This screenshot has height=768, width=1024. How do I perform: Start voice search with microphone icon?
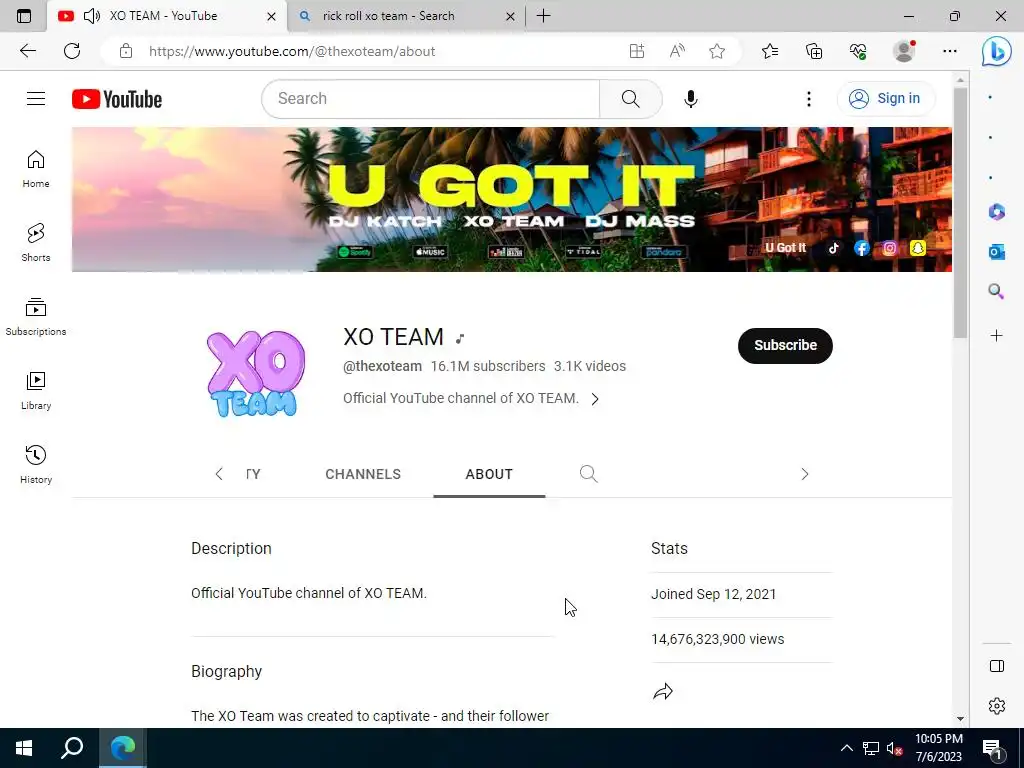coord(690,99)
